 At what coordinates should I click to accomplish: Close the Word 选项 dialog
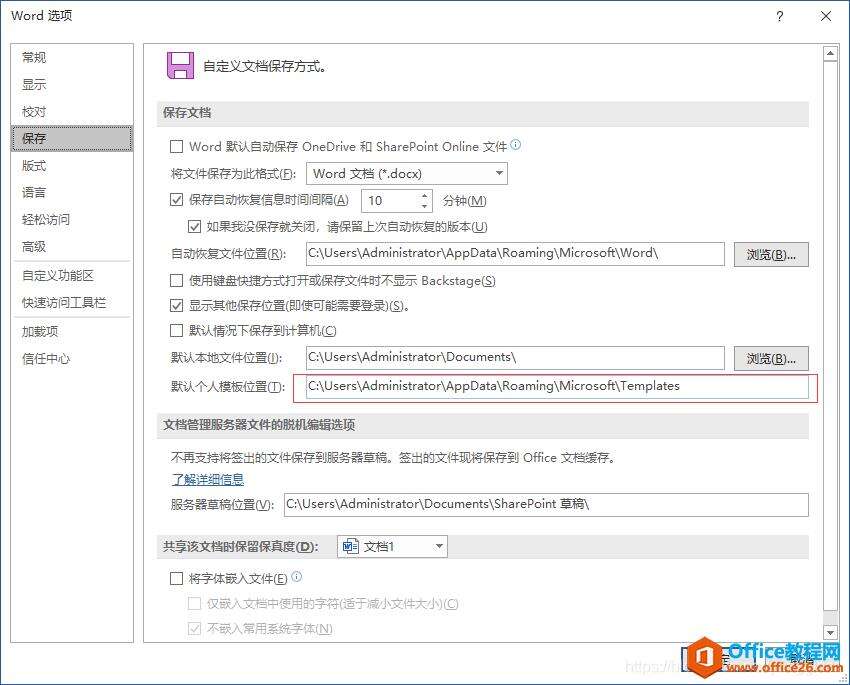pyautogui.click(x=826, y=16)
